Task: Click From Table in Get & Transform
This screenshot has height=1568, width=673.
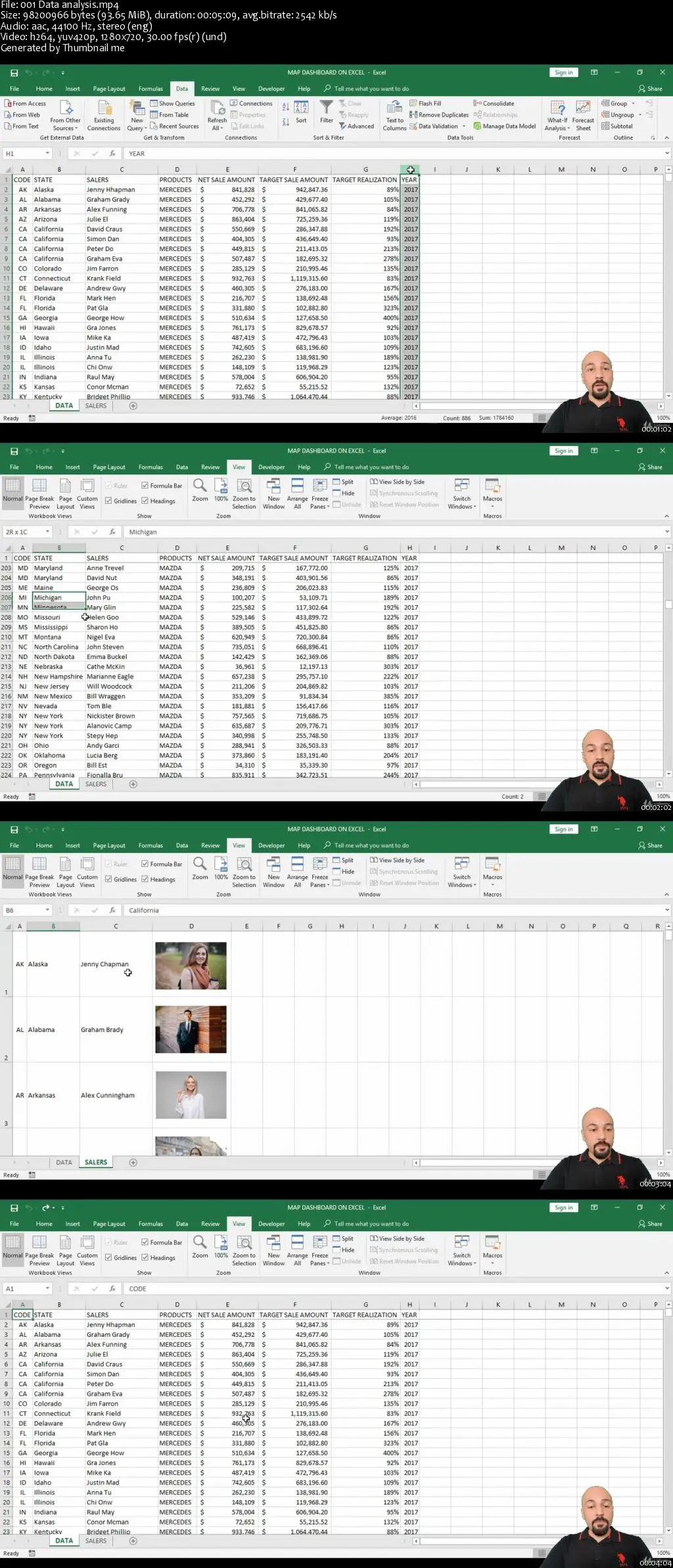Action: [x=169, y=115]
